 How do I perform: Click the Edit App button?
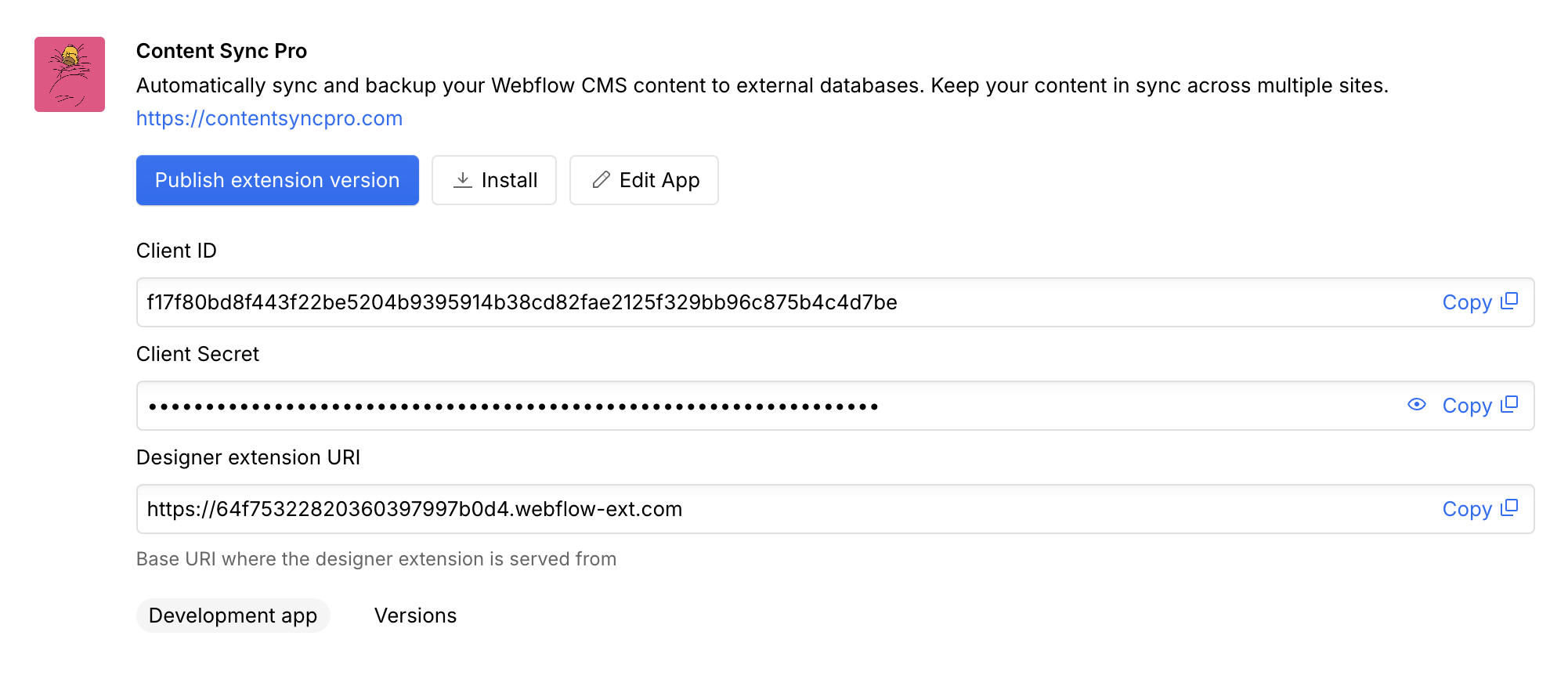(644, 180)
